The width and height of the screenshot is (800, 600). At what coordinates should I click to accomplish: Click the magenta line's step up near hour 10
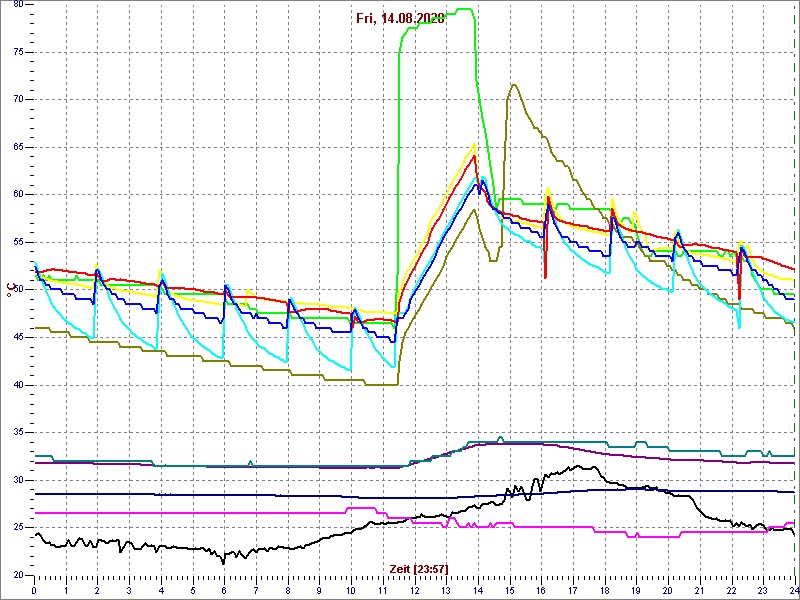(346, 509)
